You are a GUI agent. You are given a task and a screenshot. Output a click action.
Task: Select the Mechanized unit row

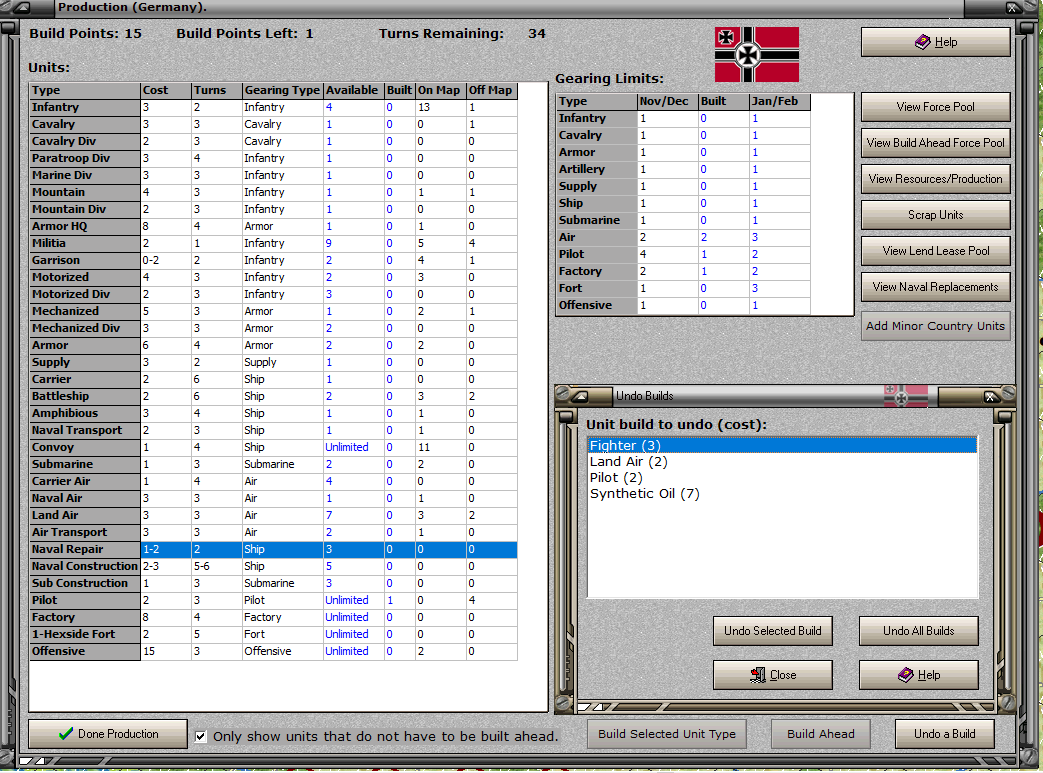273,311
